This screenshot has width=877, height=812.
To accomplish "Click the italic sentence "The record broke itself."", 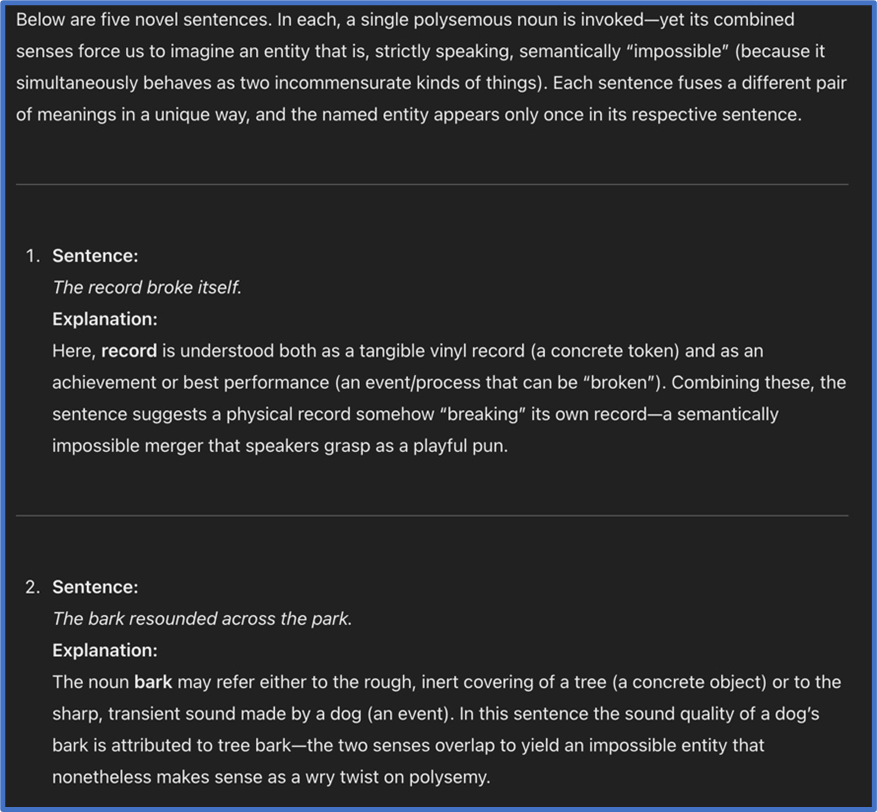I will 147,287.
